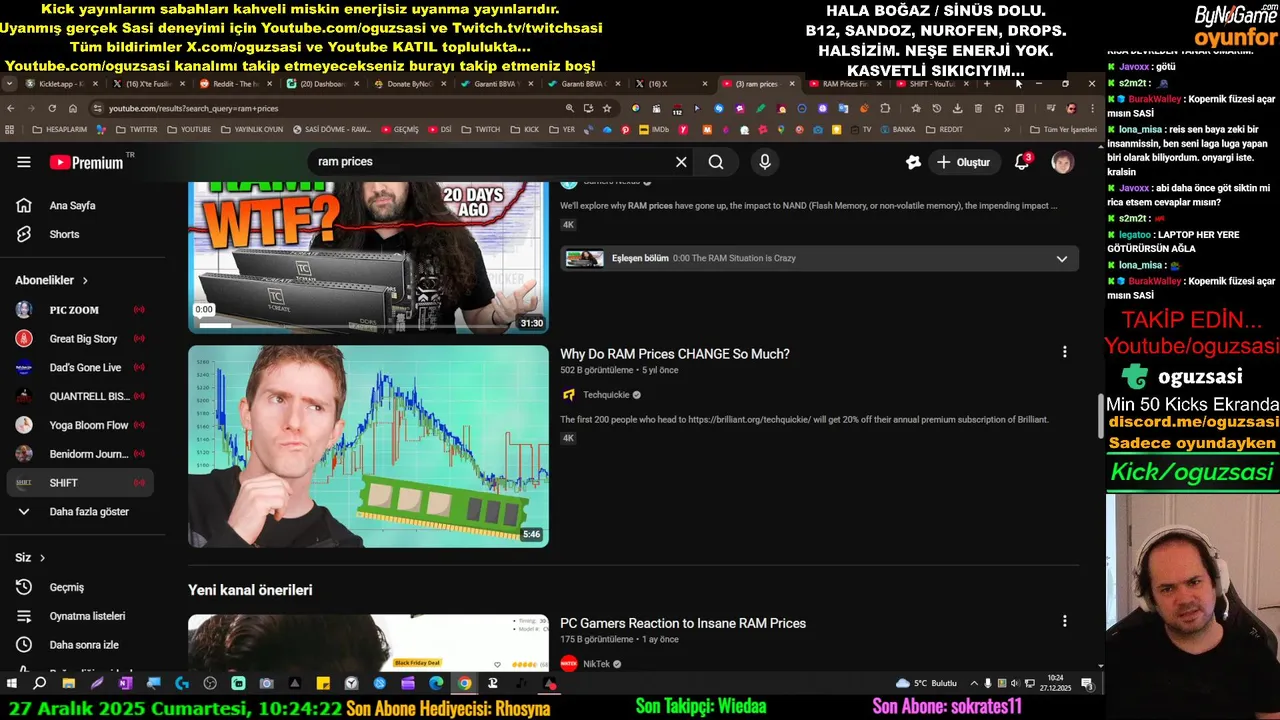Open PC Gamers Reaction to Insane RAM Prices
Viewport: 1280px width, 720px height.
[683, 623]
